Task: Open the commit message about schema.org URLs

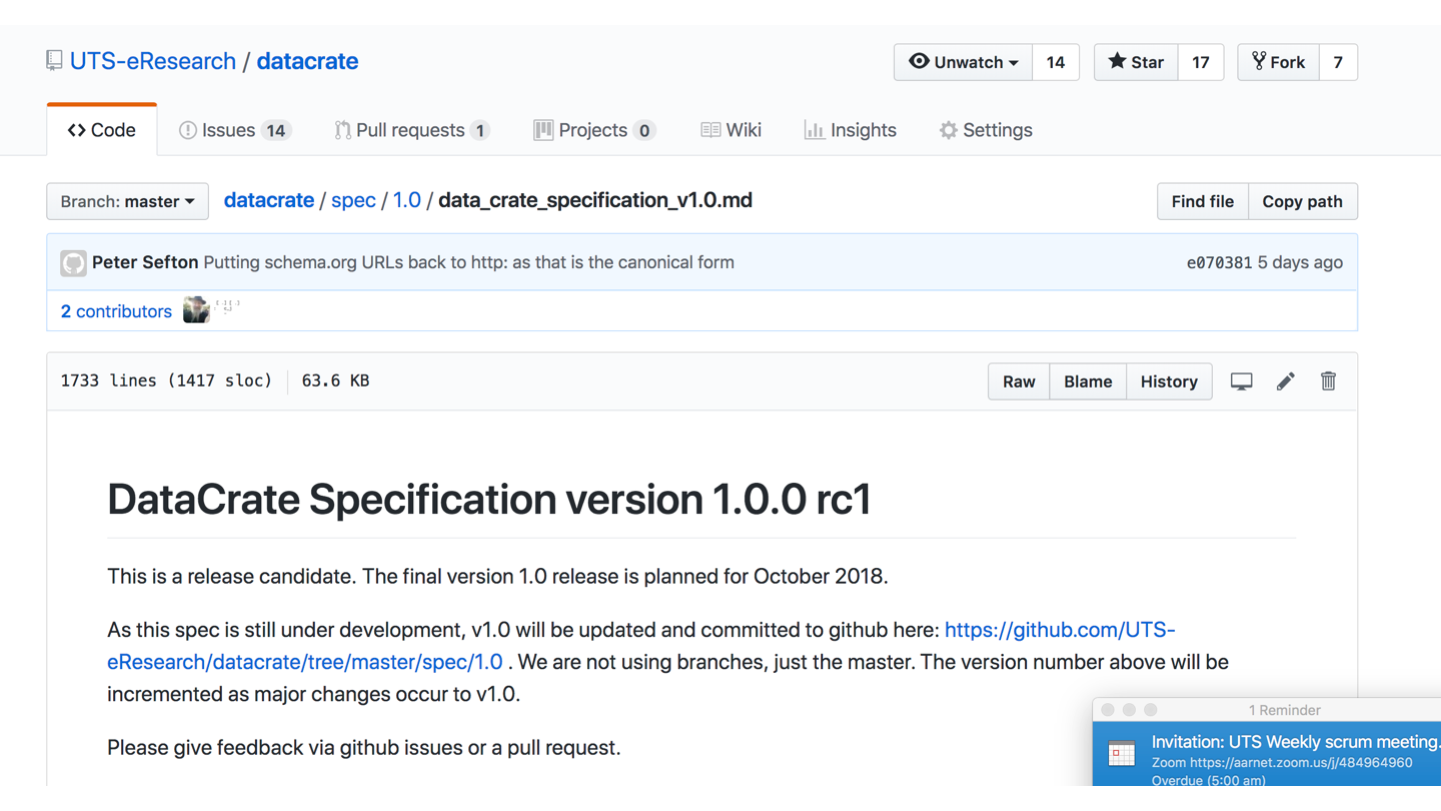Action: [x=468, y=262]
